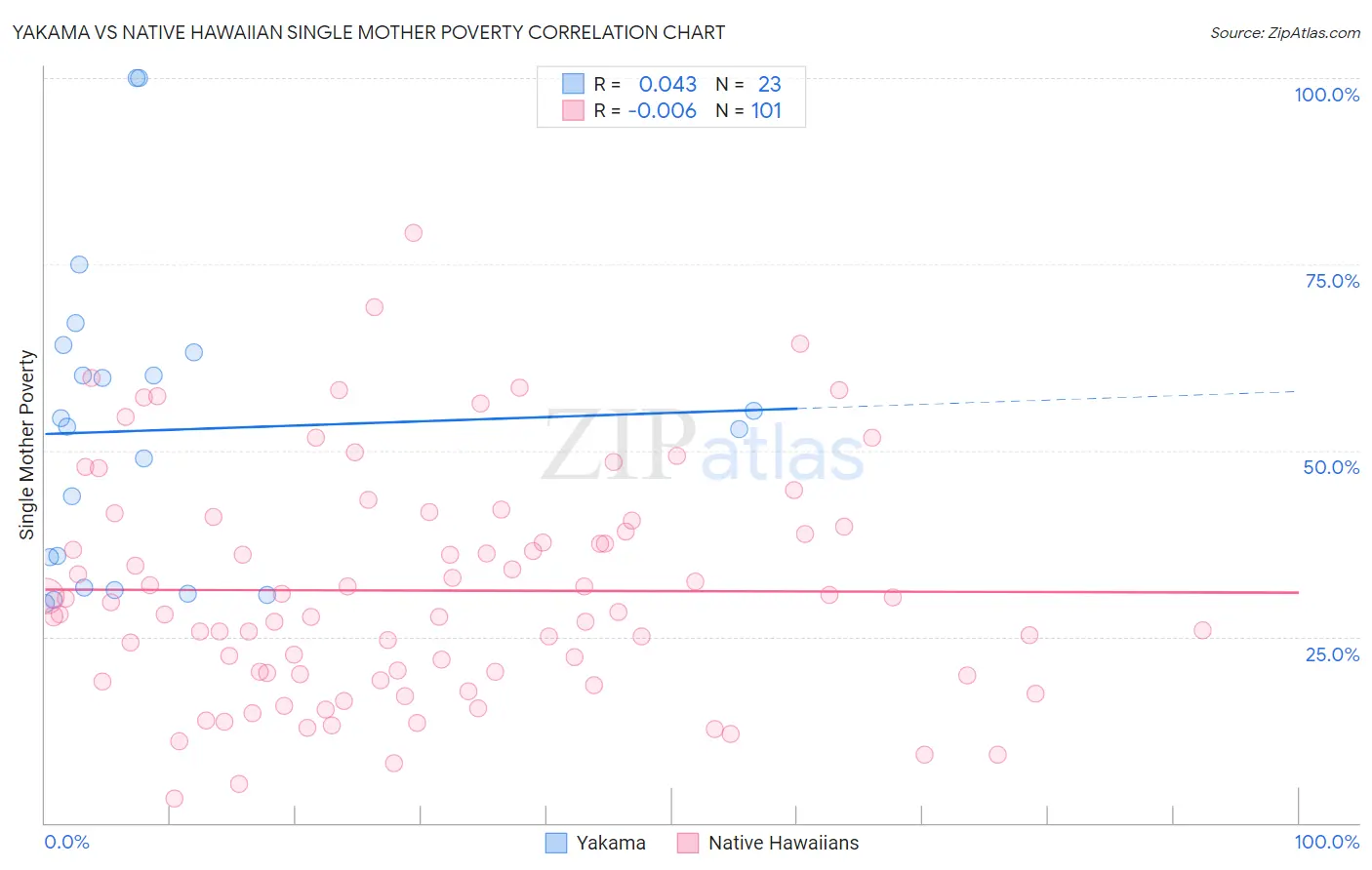The height and width of the screenshot is (870, 1372).
Task: Click the pink Native Hawaiians trend line
Action: 670,591
